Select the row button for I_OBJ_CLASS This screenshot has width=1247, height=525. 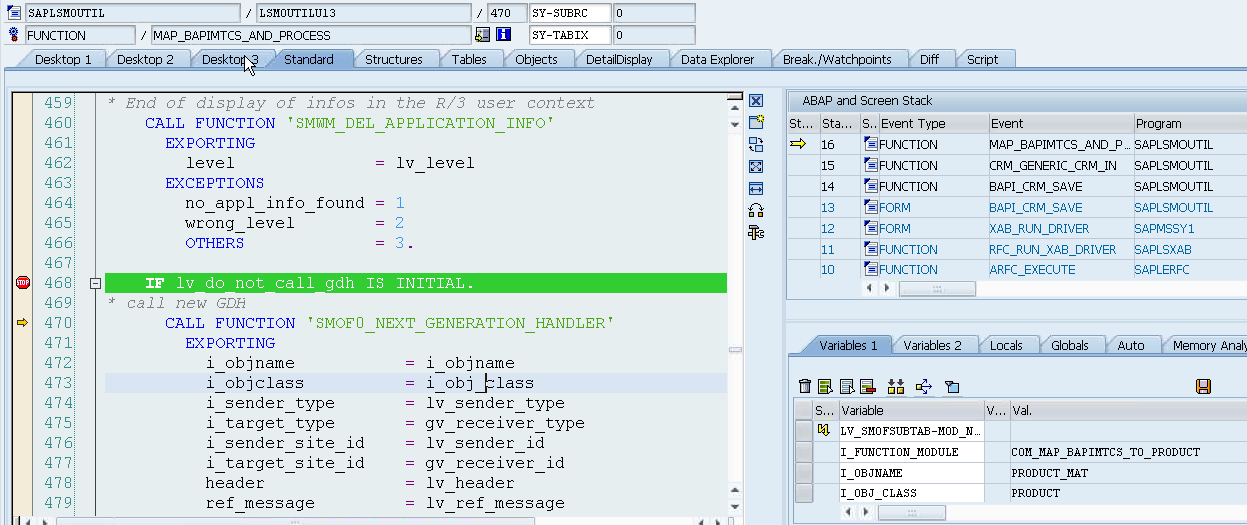click(x=803, y=493)
